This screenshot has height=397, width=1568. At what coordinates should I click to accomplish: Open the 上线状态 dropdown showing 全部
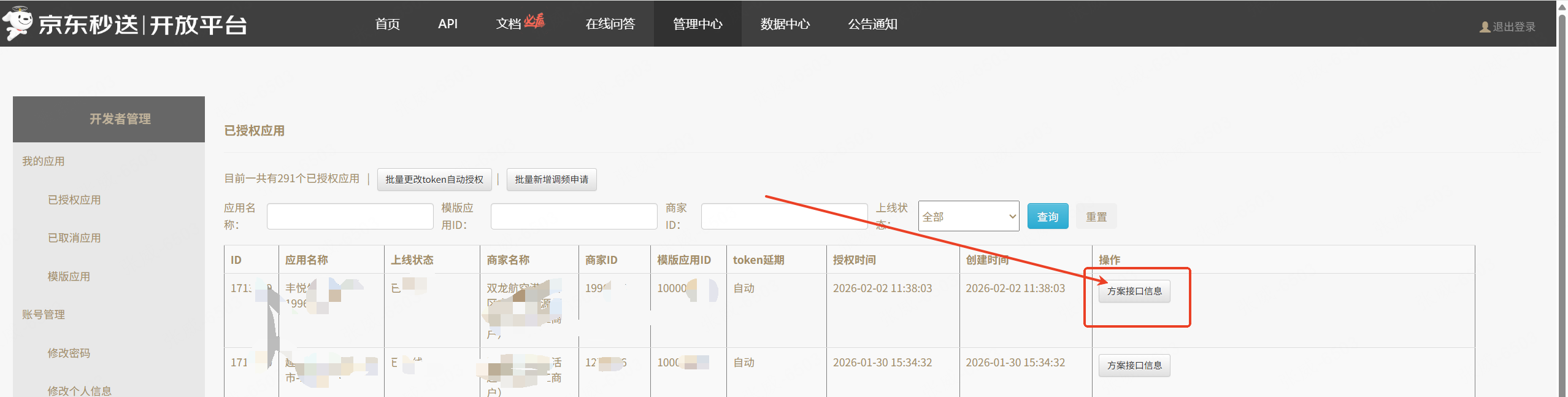(968, 217)
